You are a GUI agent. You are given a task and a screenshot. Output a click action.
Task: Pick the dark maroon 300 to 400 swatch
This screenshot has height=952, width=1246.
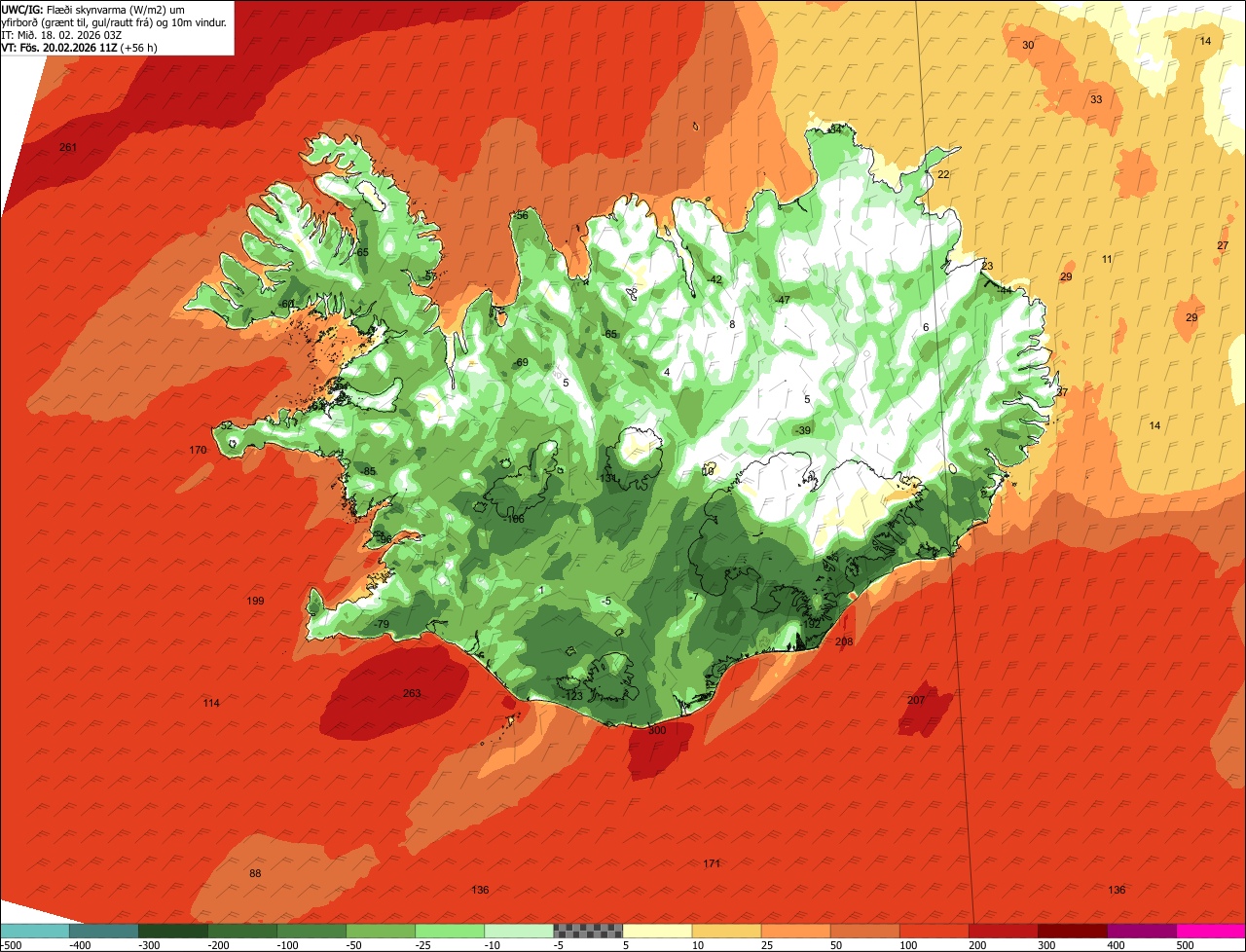(1072, 931)
